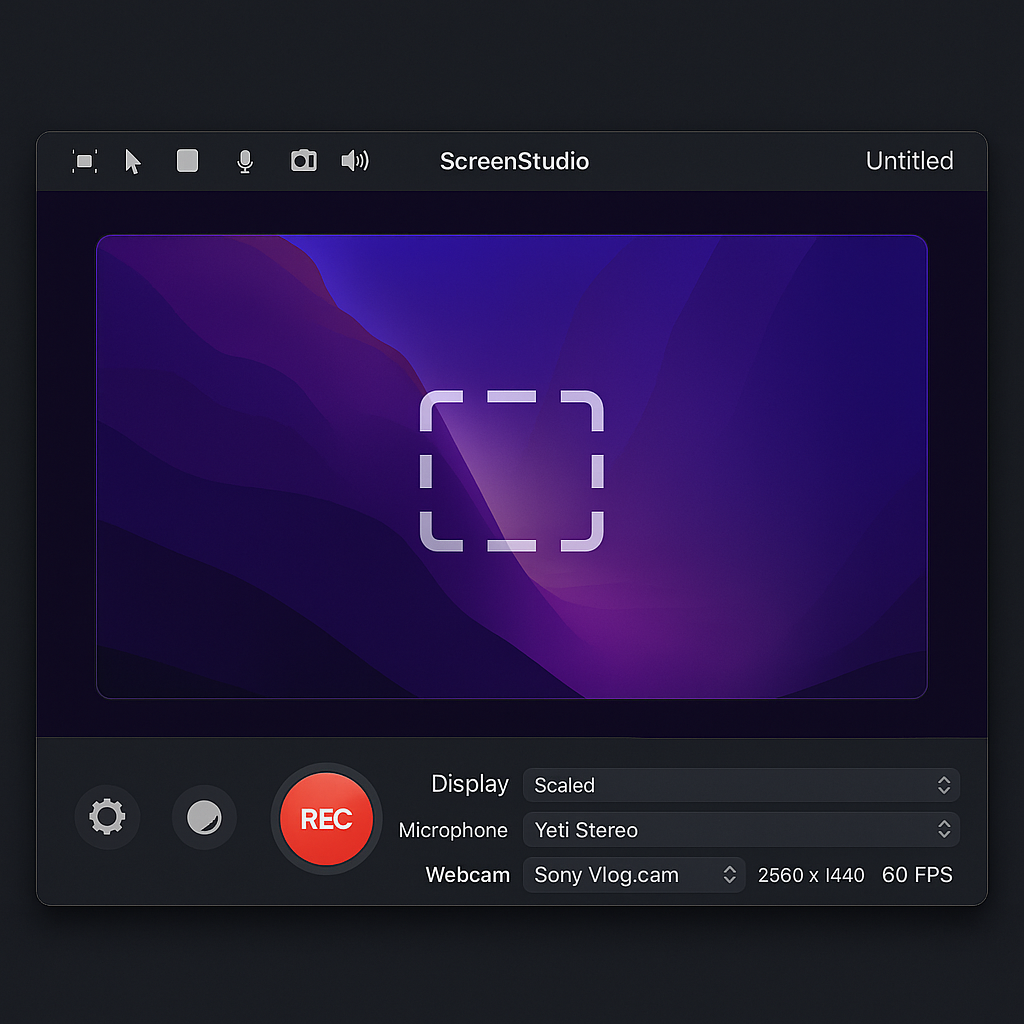1024x1024 pixels.
Task: Click the Untitled project name
Action: click(x=909, y=161)
